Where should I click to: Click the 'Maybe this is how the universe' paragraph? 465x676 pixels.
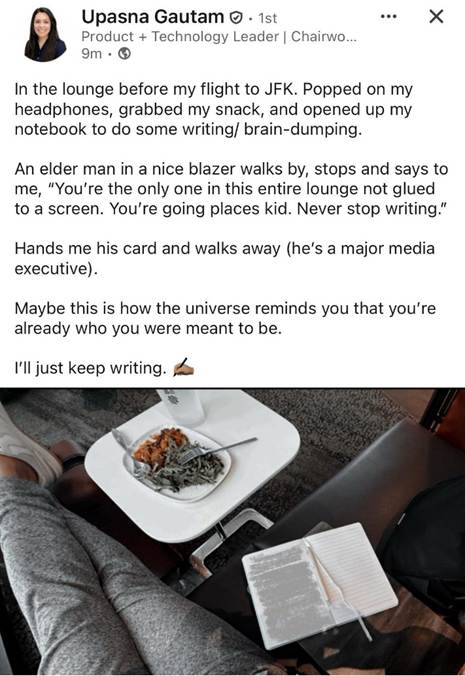[x=225, y=318]
